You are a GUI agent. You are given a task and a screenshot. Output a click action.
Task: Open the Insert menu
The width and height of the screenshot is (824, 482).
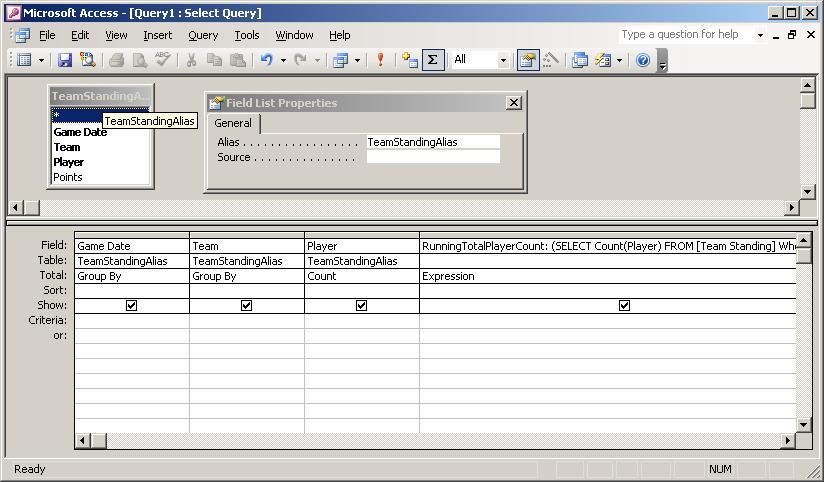click(158, 35)
